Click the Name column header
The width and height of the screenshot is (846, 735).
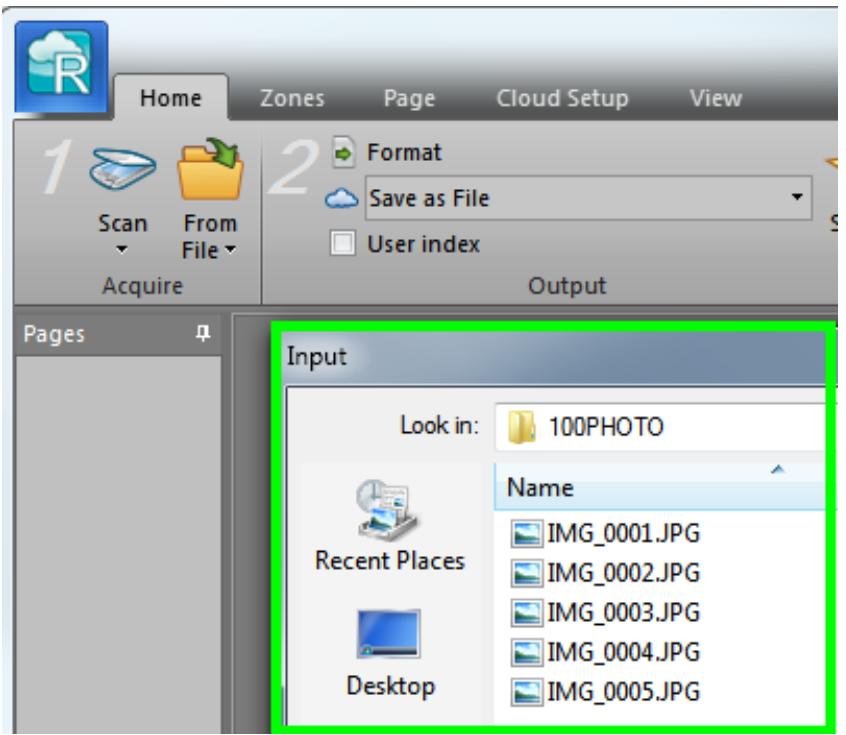pyautogui.click(x=659, y=487)
